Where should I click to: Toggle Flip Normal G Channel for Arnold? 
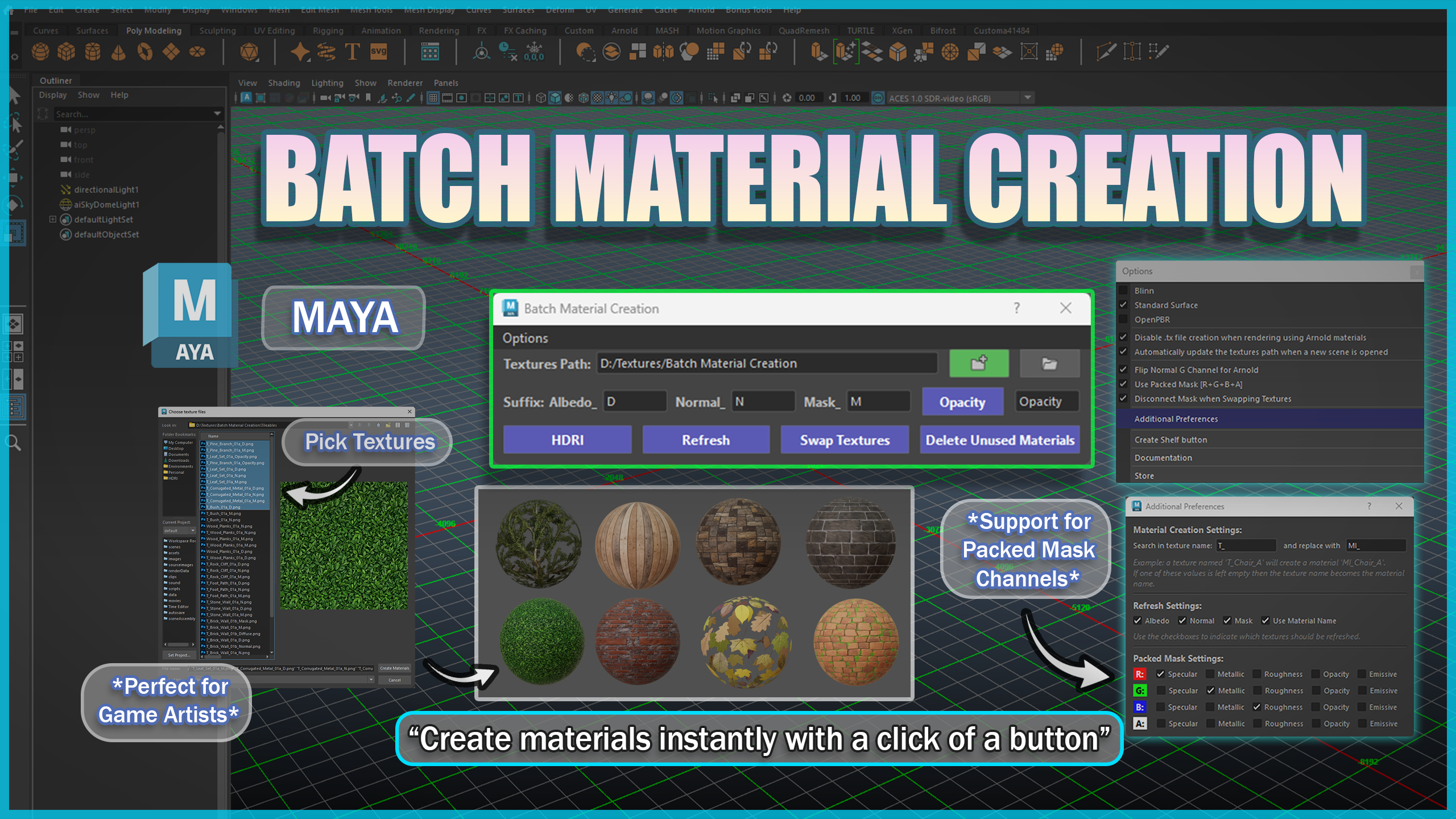click(x=1123, y=370)
